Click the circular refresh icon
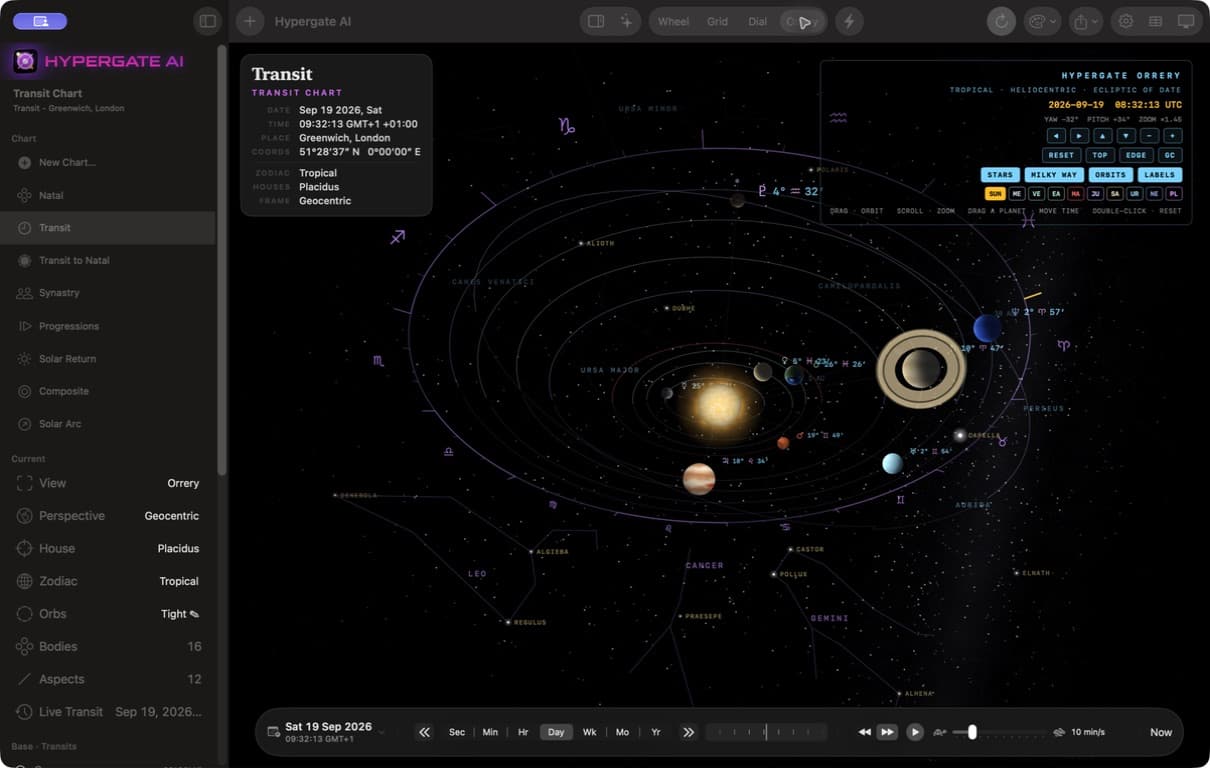This screenshot has width=1210, height=768. click(1001, 21)
